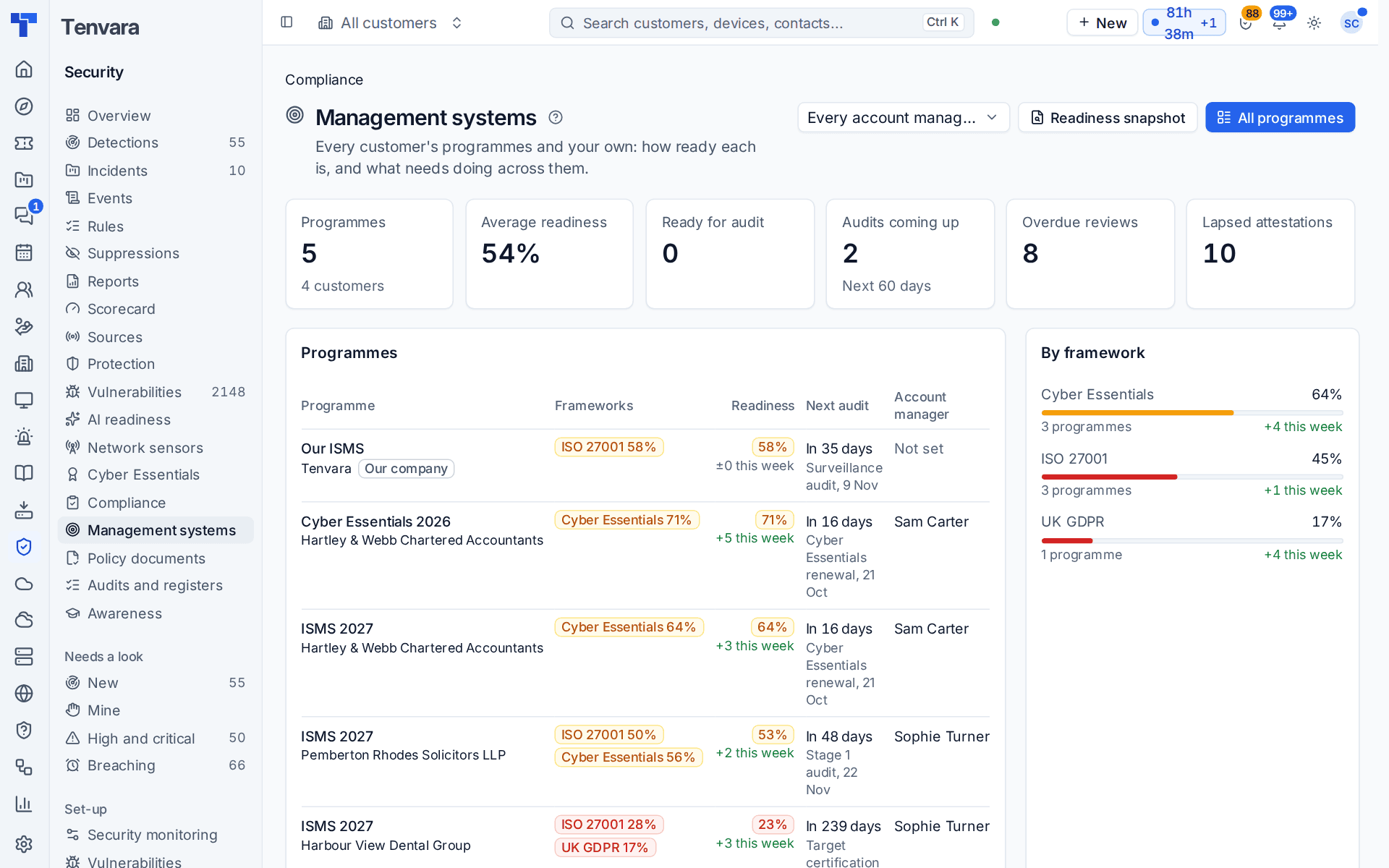
Task: Click the Lapsed attestations 10 card
Action: (1270, 254)
